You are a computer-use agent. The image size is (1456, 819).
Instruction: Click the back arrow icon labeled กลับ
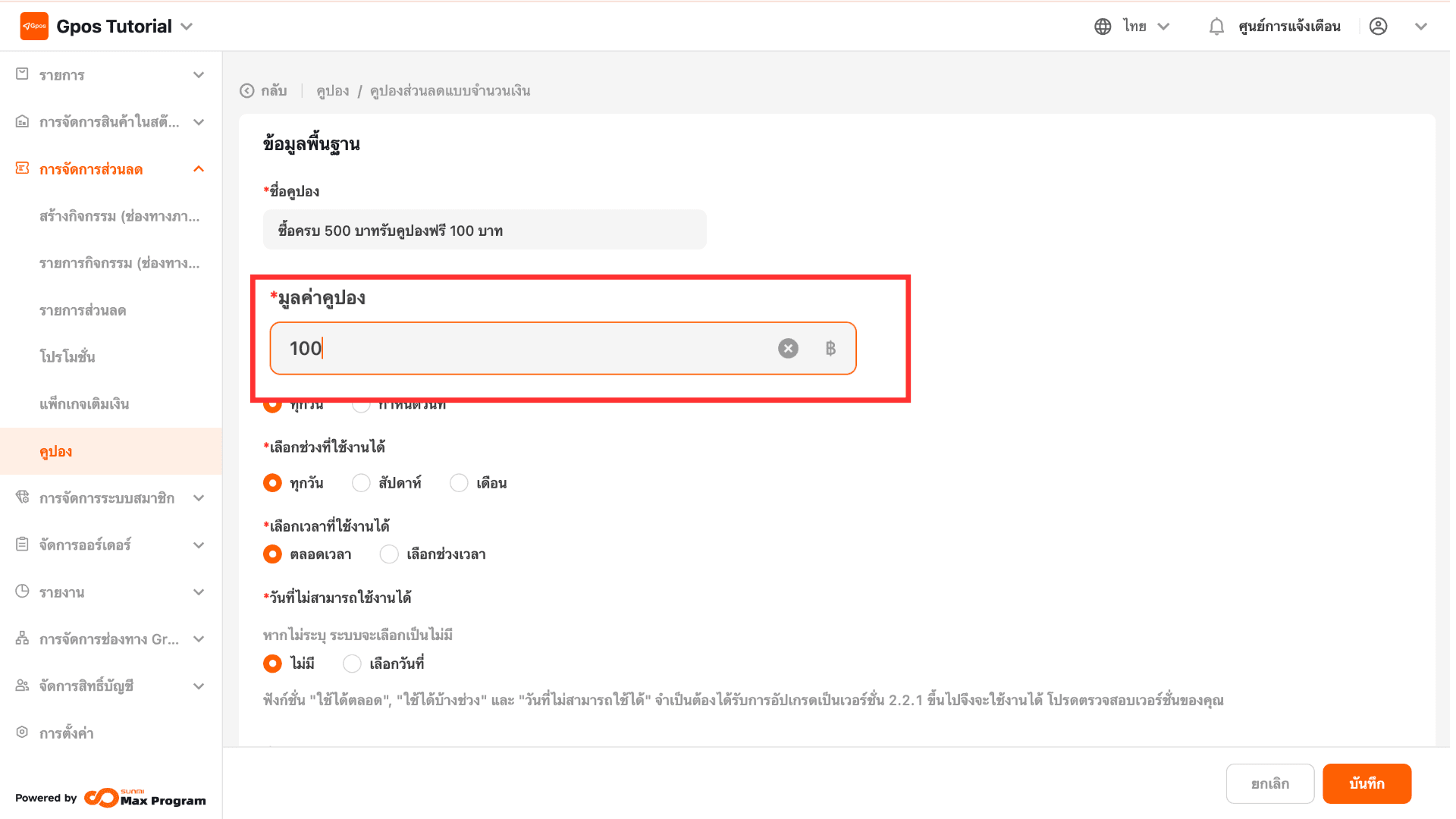tap(247, 91)
